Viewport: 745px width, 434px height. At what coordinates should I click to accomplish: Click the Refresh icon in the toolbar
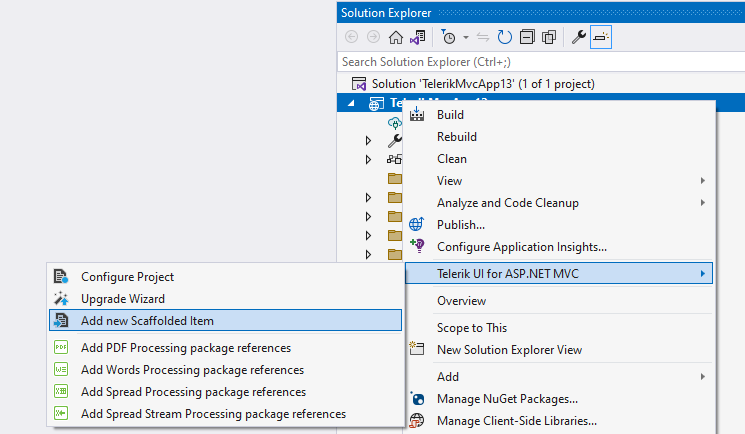click(x=505, y=37)
